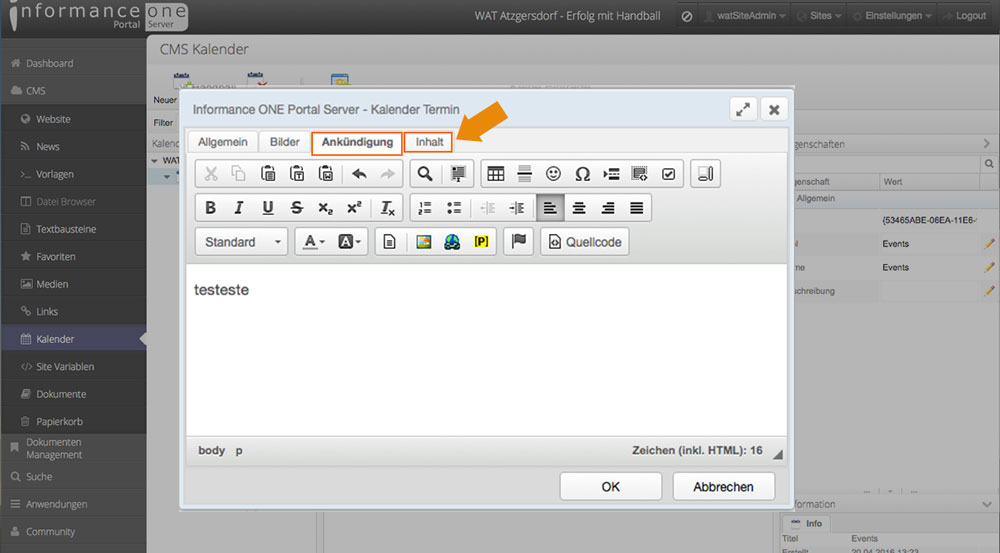Screen dimensions: 1000x553
Task: Toggle right text alignment
Action: [x=608, y=208]
